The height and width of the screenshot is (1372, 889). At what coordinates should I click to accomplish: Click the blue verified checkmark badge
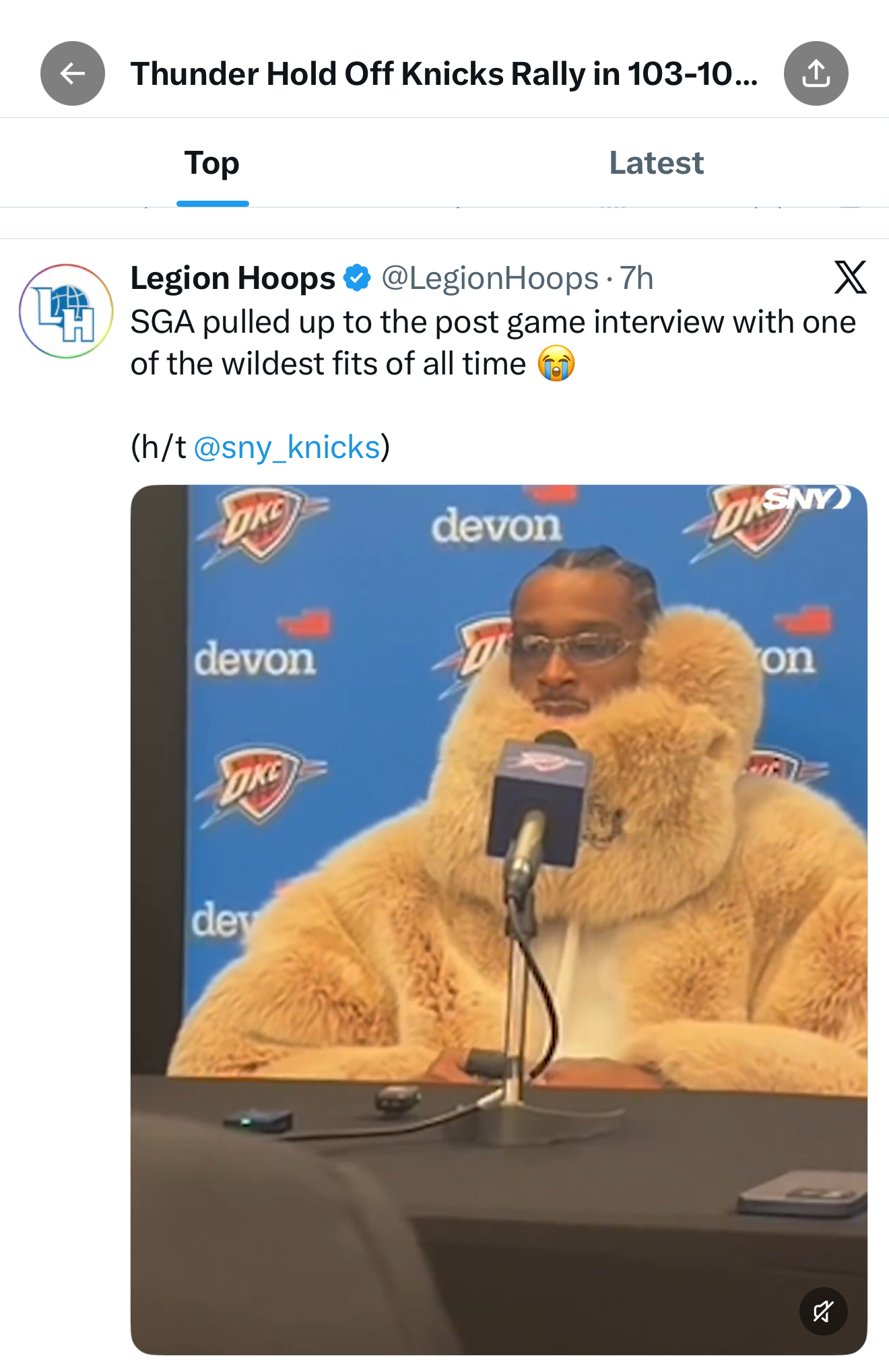357,278
